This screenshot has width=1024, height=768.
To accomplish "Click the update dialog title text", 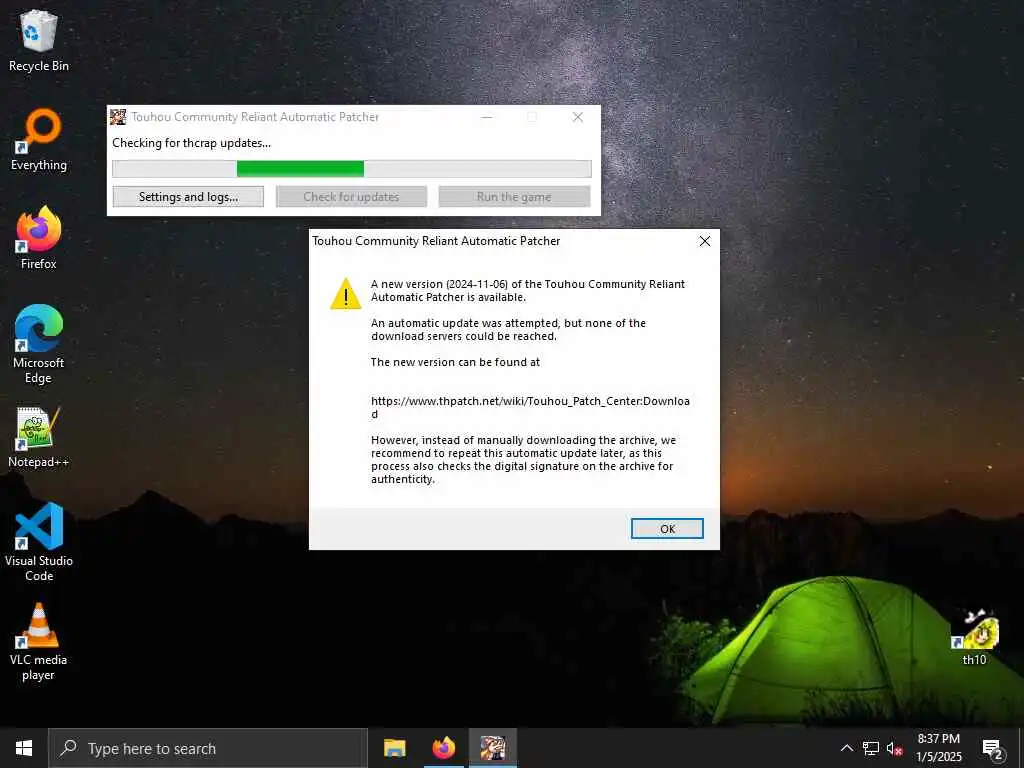I will coord(436,241).
